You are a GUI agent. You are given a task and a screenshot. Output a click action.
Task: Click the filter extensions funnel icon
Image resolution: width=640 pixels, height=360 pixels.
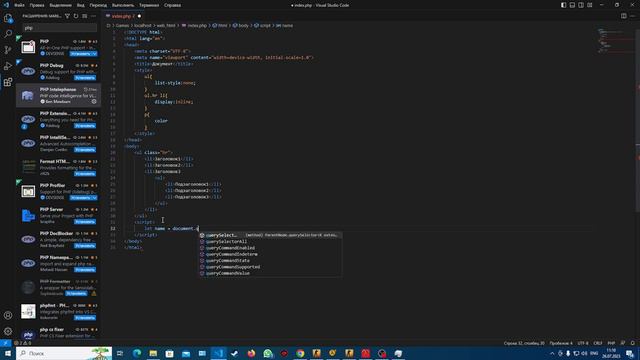click(67, 16)
